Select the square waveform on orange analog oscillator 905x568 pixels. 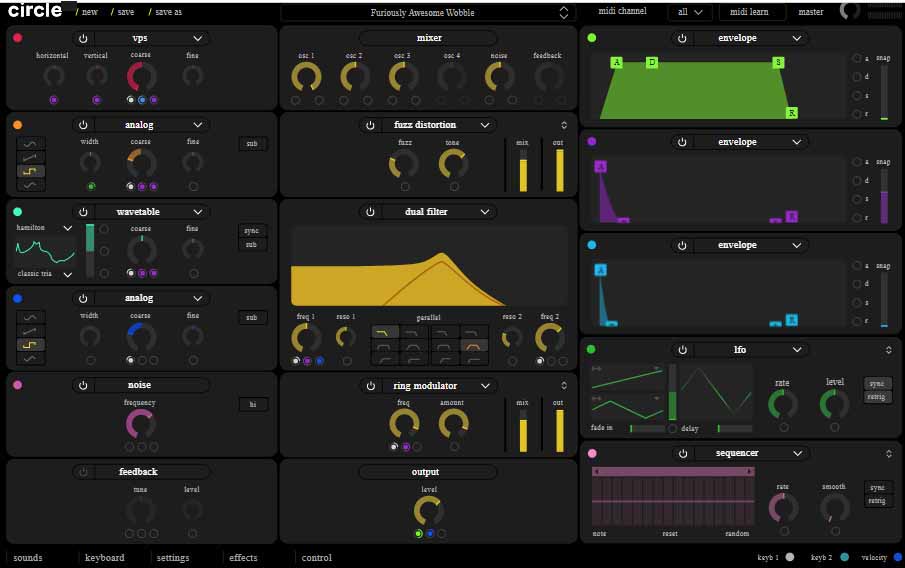[x=31, y=171]
